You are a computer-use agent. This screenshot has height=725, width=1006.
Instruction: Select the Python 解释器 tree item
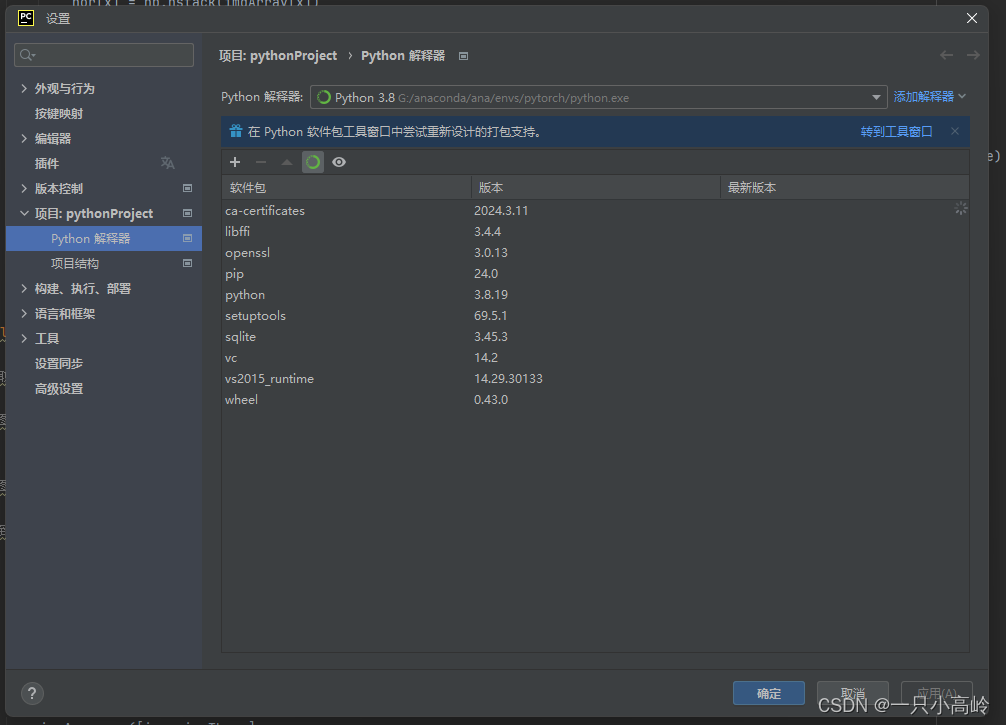click(x=104, y=238)
